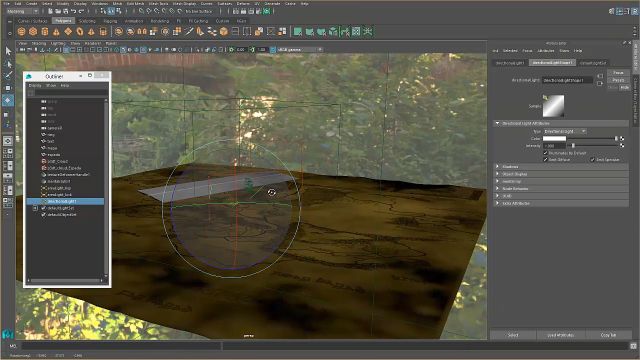Screen dimensions: 640x360
Task: Open the Create menu
Action: click(31, 3)
